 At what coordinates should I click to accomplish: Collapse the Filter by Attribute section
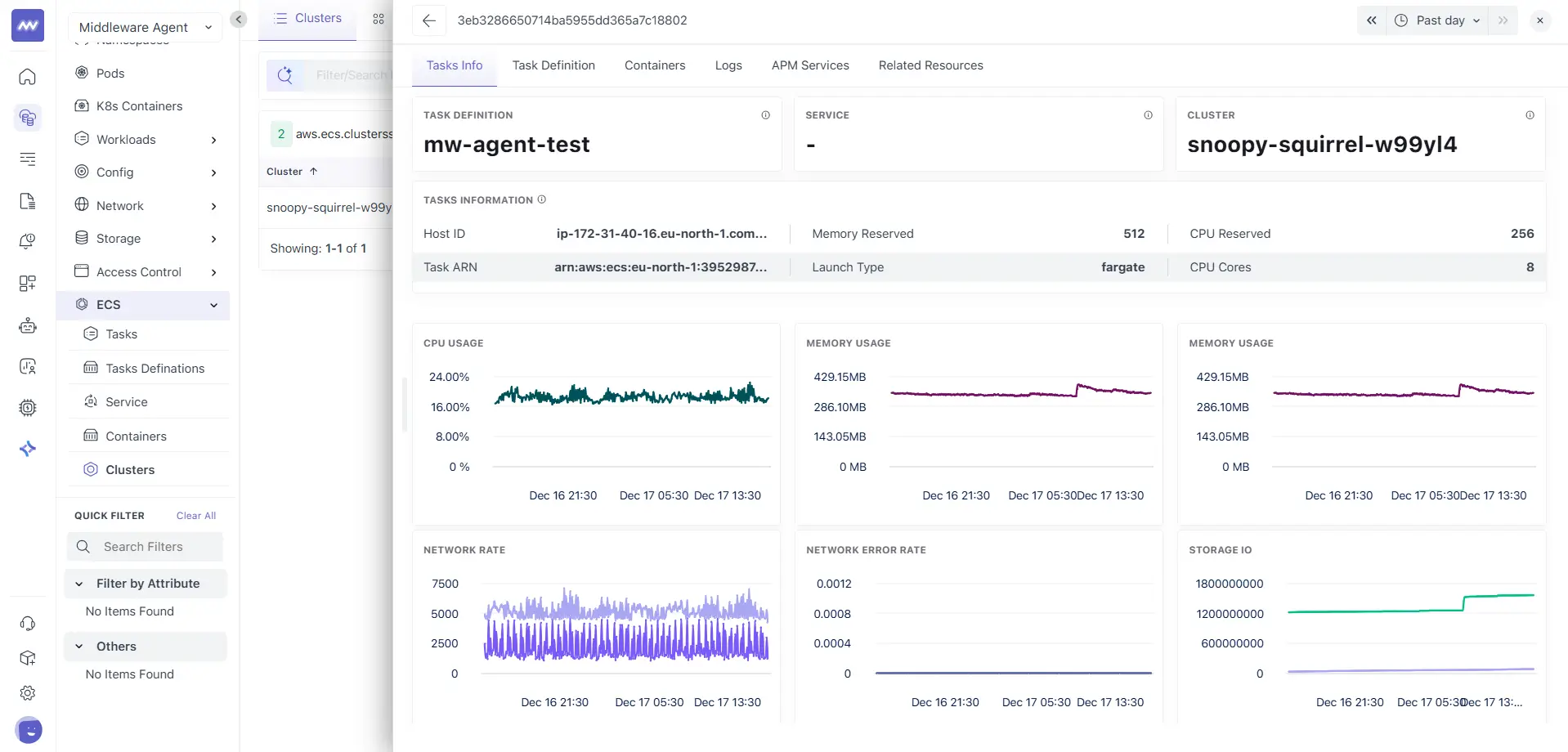[79, 584]
